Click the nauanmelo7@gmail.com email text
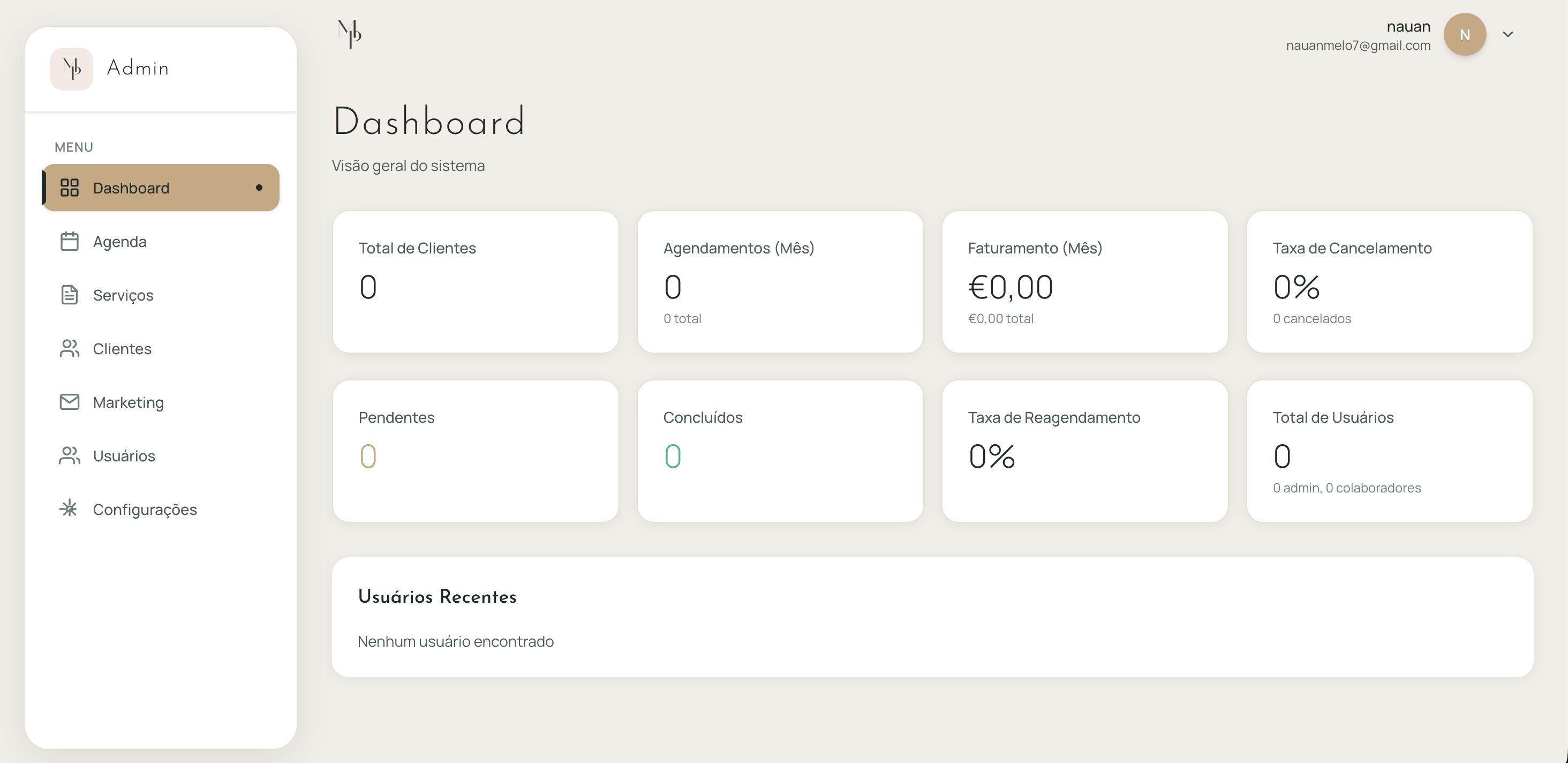The height and width of the screenshot is (763, 1568). click(x=1359, y=45)
